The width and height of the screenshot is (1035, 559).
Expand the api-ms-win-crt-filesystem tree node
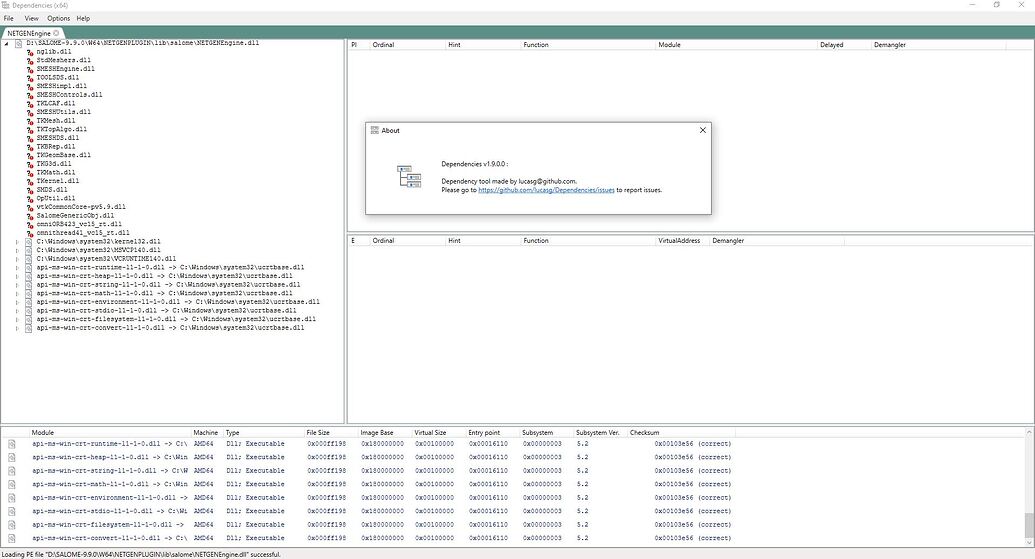(17, 319)
